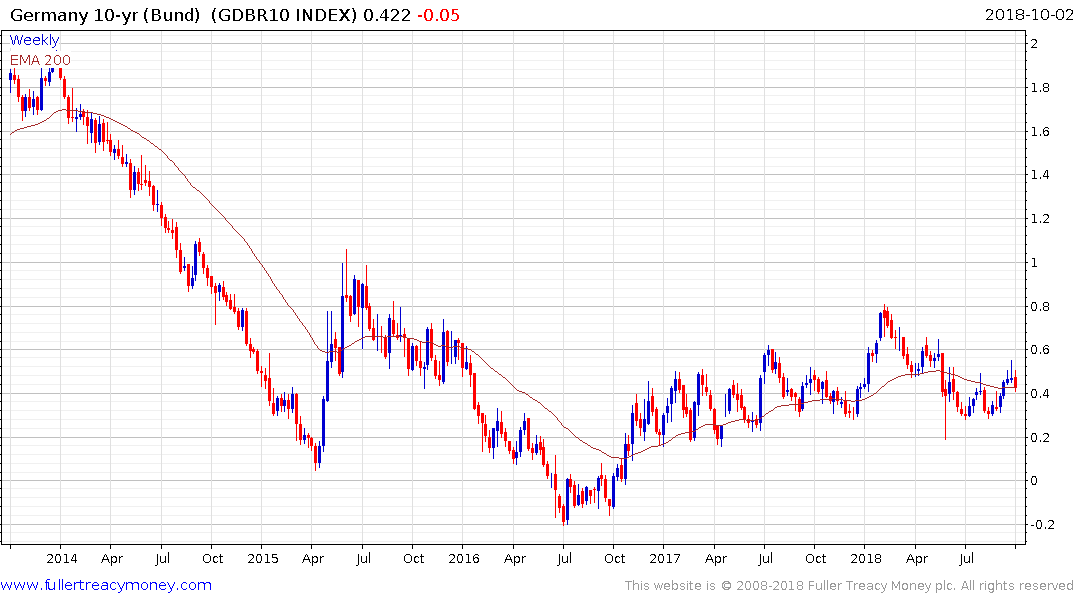This screenshot has width=1075, height=600.
Task: Click the 1.8 y-axis value
Action: pos(1040,88)
